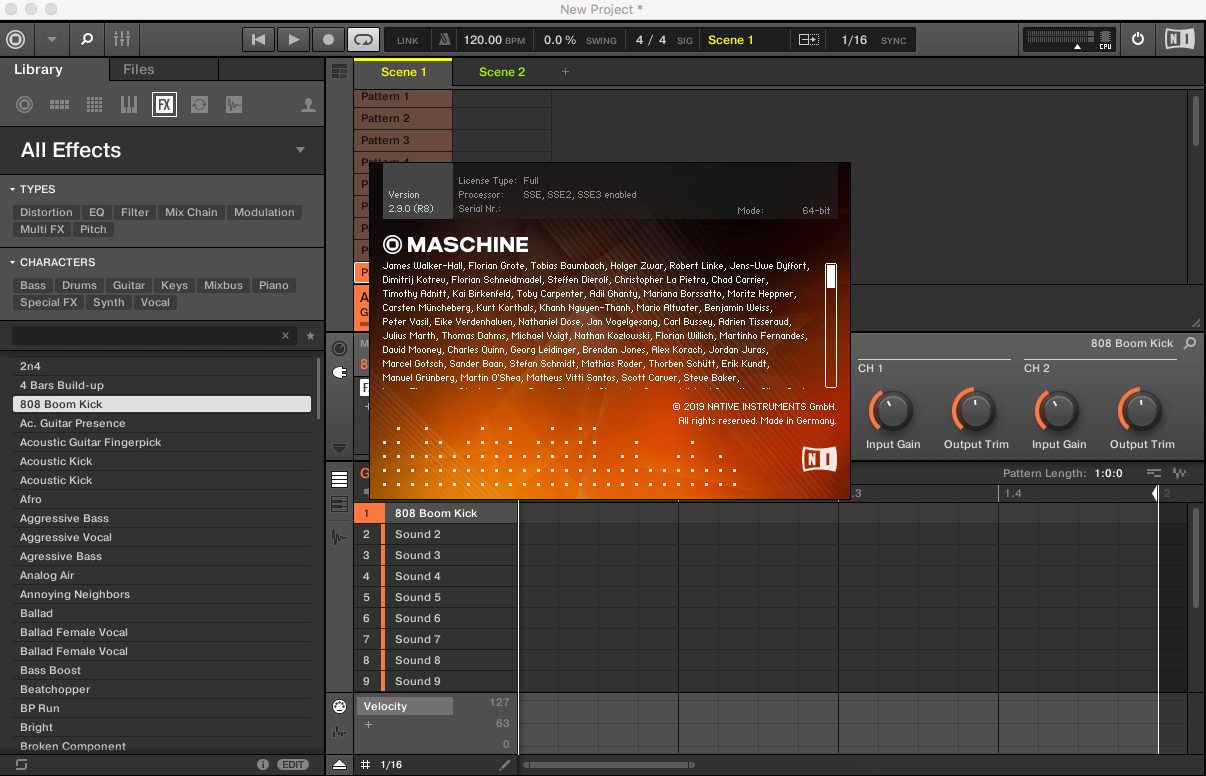1206x776 pixels.
Task: Add a control lane parameter with plus
Action: coord(368,724)
